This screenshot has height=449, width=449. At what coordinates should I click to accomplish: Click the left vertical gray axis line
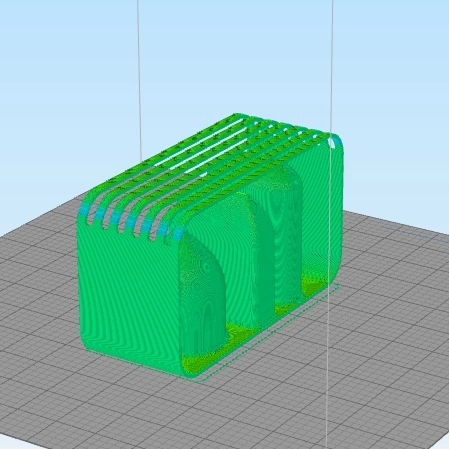click(139, 80)
